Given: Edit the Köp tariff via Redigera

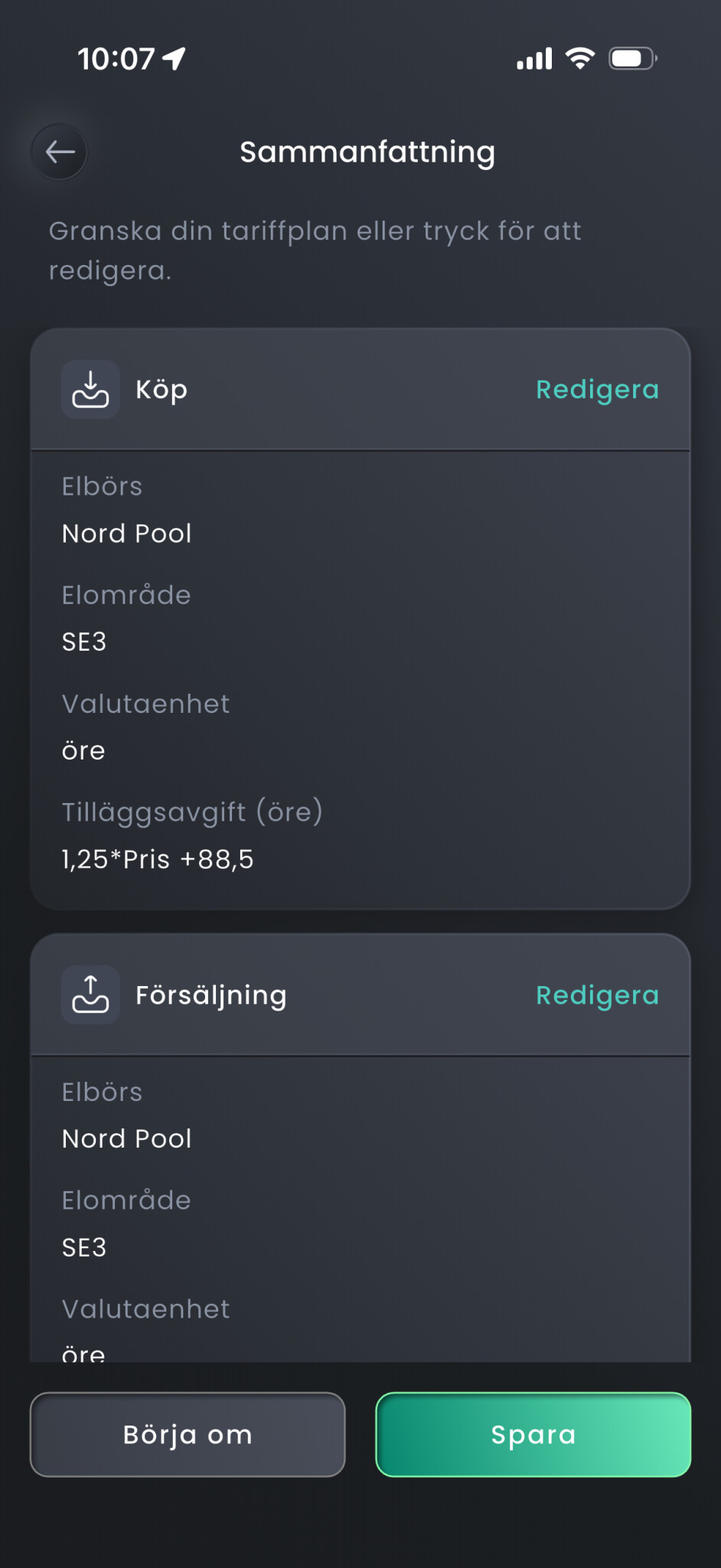Looking at the screenshot, I should click(x=597, y=390).
